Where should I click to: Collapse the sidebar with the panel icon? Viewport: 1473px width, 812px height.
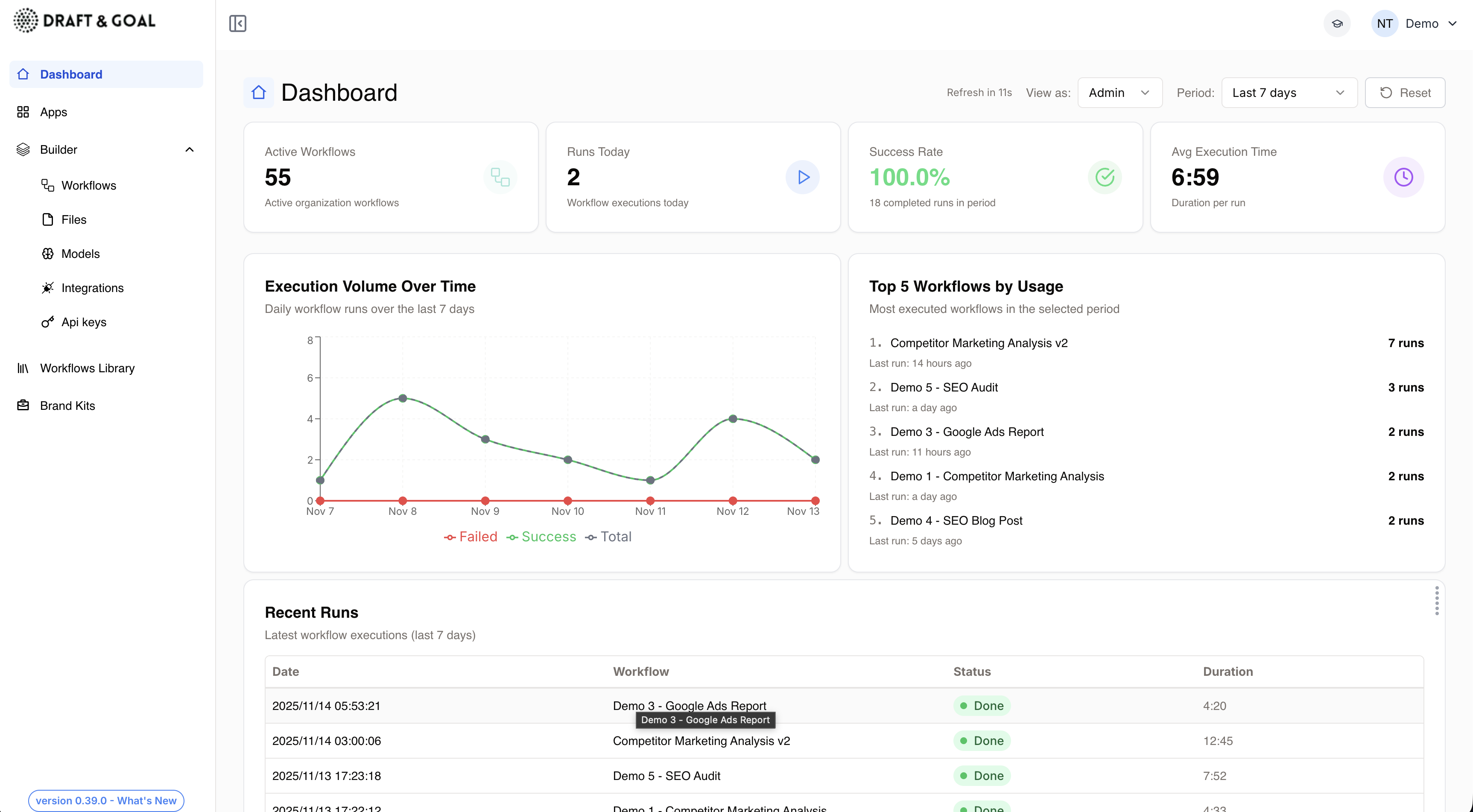click(237, 23)
